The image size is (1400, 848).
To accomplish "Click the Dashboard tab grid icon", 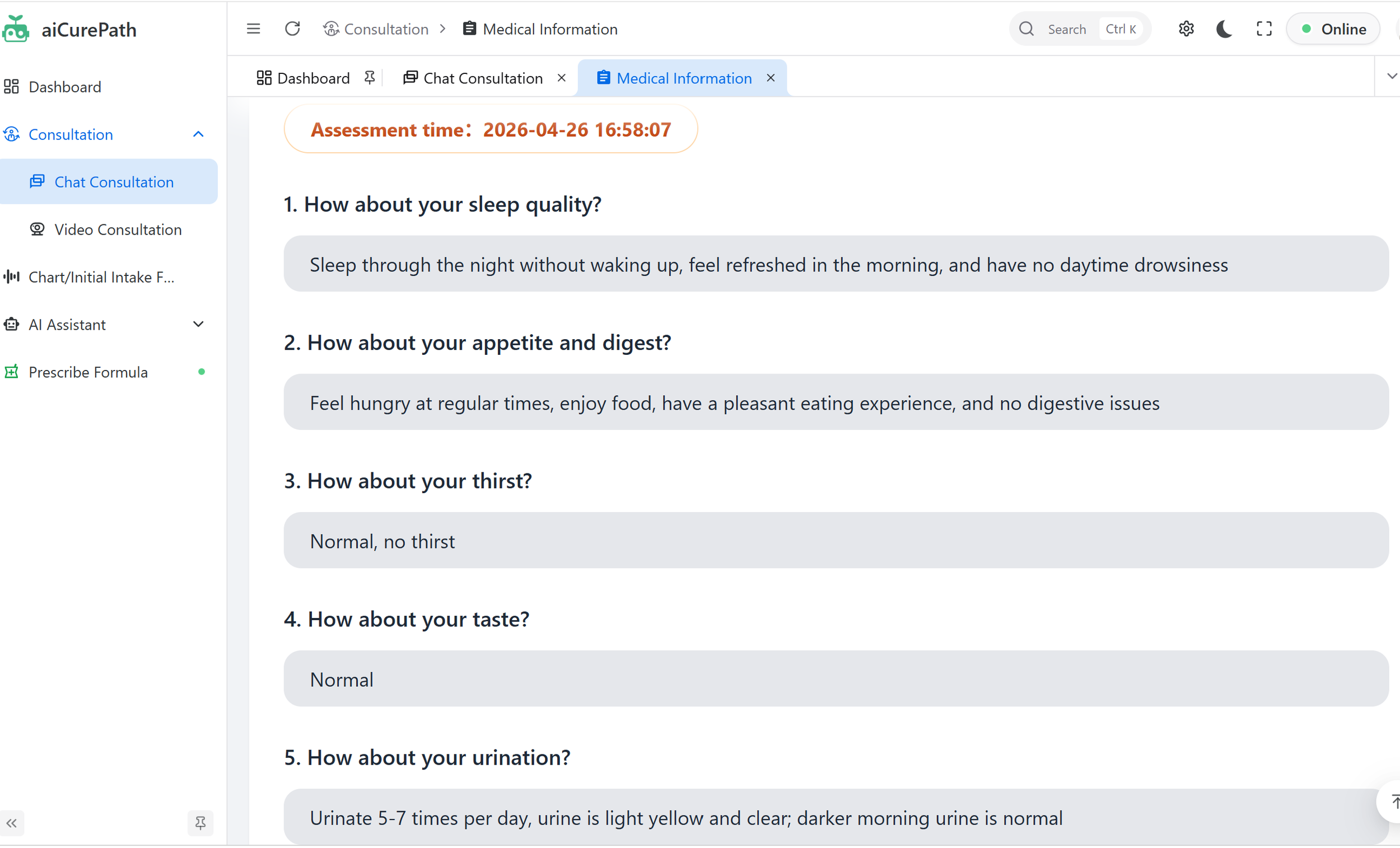I will pyautogui.click(x=264, y=78).
